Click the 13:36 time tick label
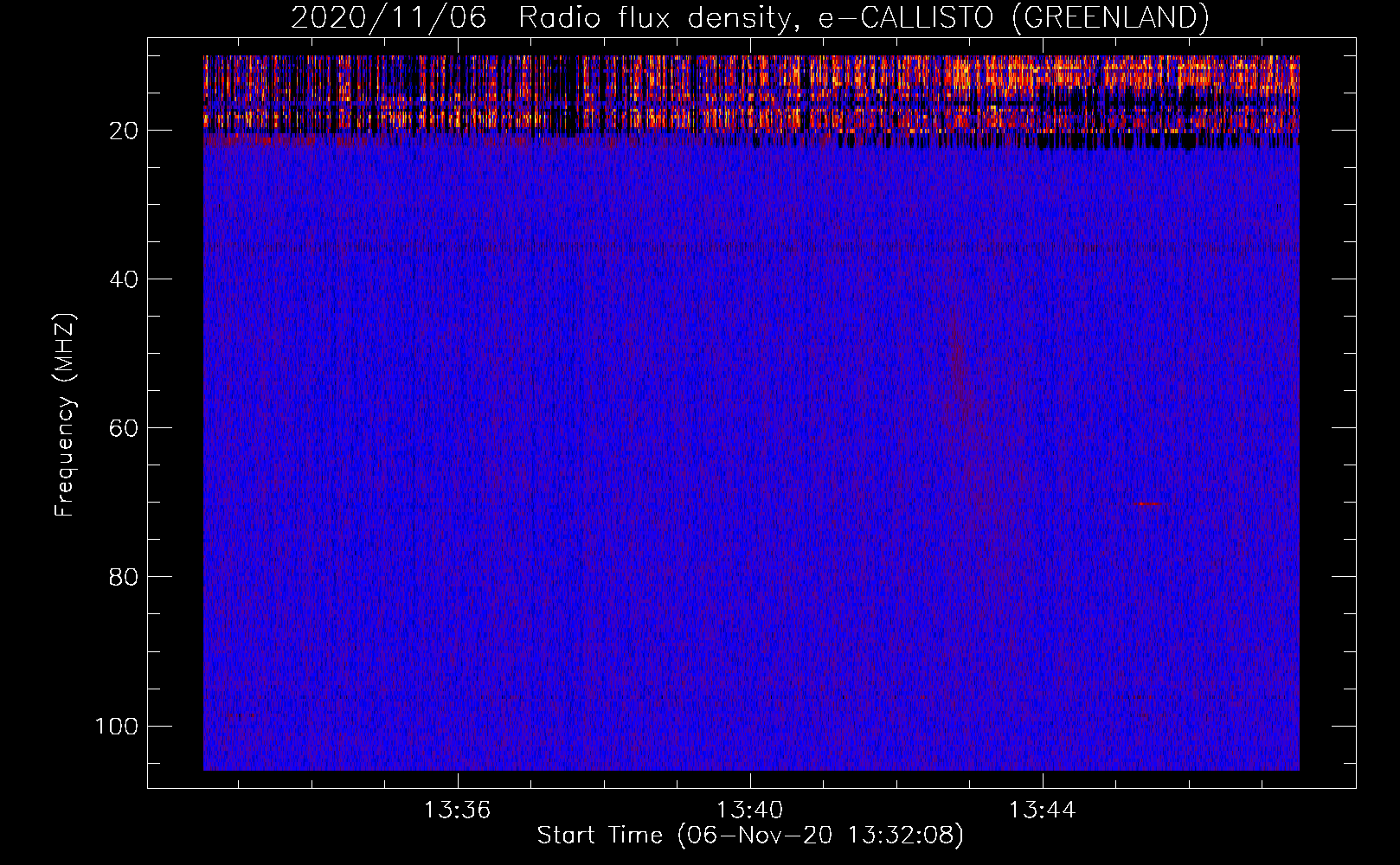The height and width of the screenshot is (865, 1400). (x=457, y=810)
